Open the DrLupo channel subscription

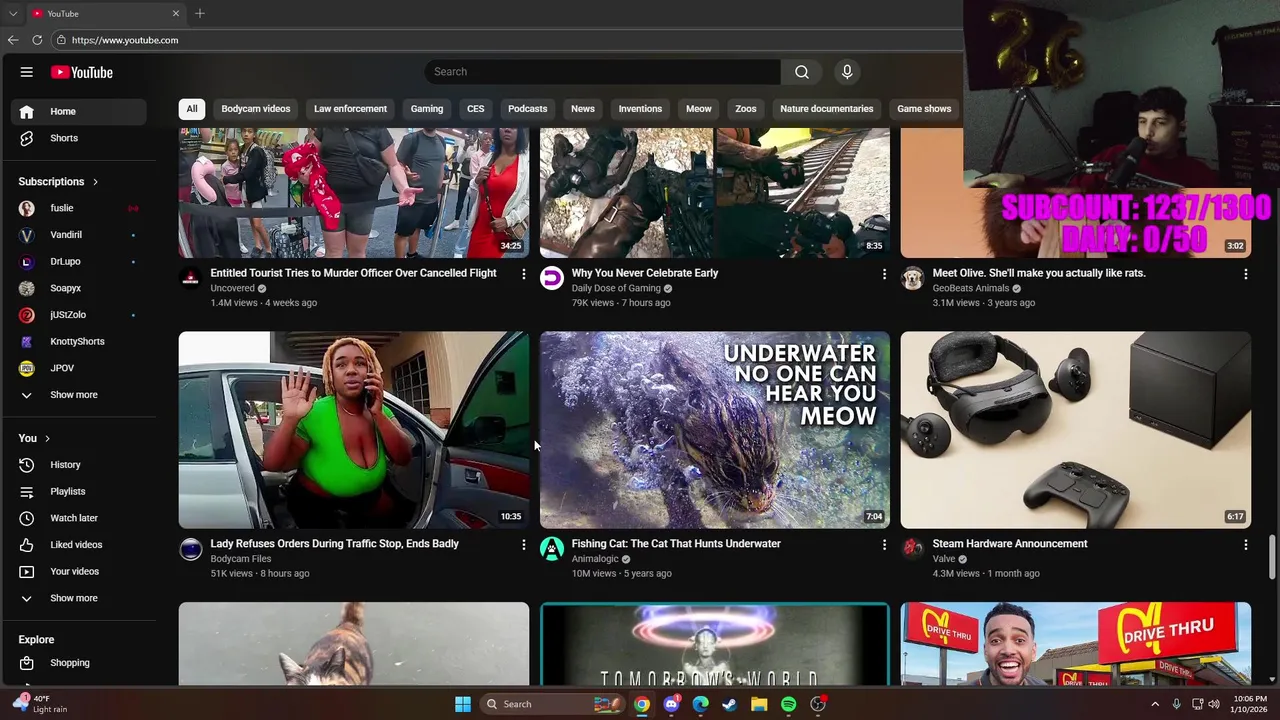pyautogui.click(x=78, y=261)
